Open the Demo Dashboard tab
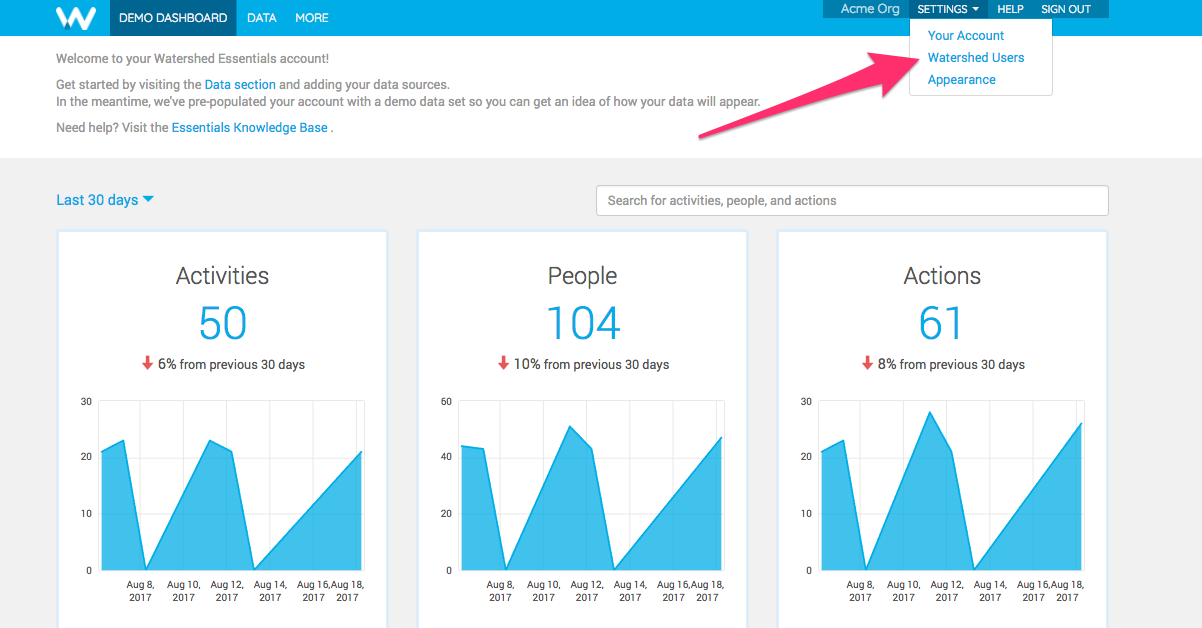 (x=173, y=18)
